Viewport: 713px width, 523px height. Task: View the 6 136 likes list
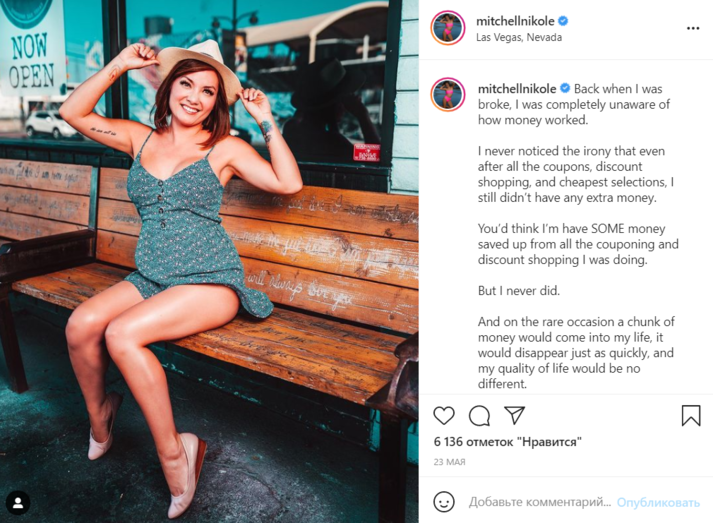pyautogui.click(x=507, y=441)
